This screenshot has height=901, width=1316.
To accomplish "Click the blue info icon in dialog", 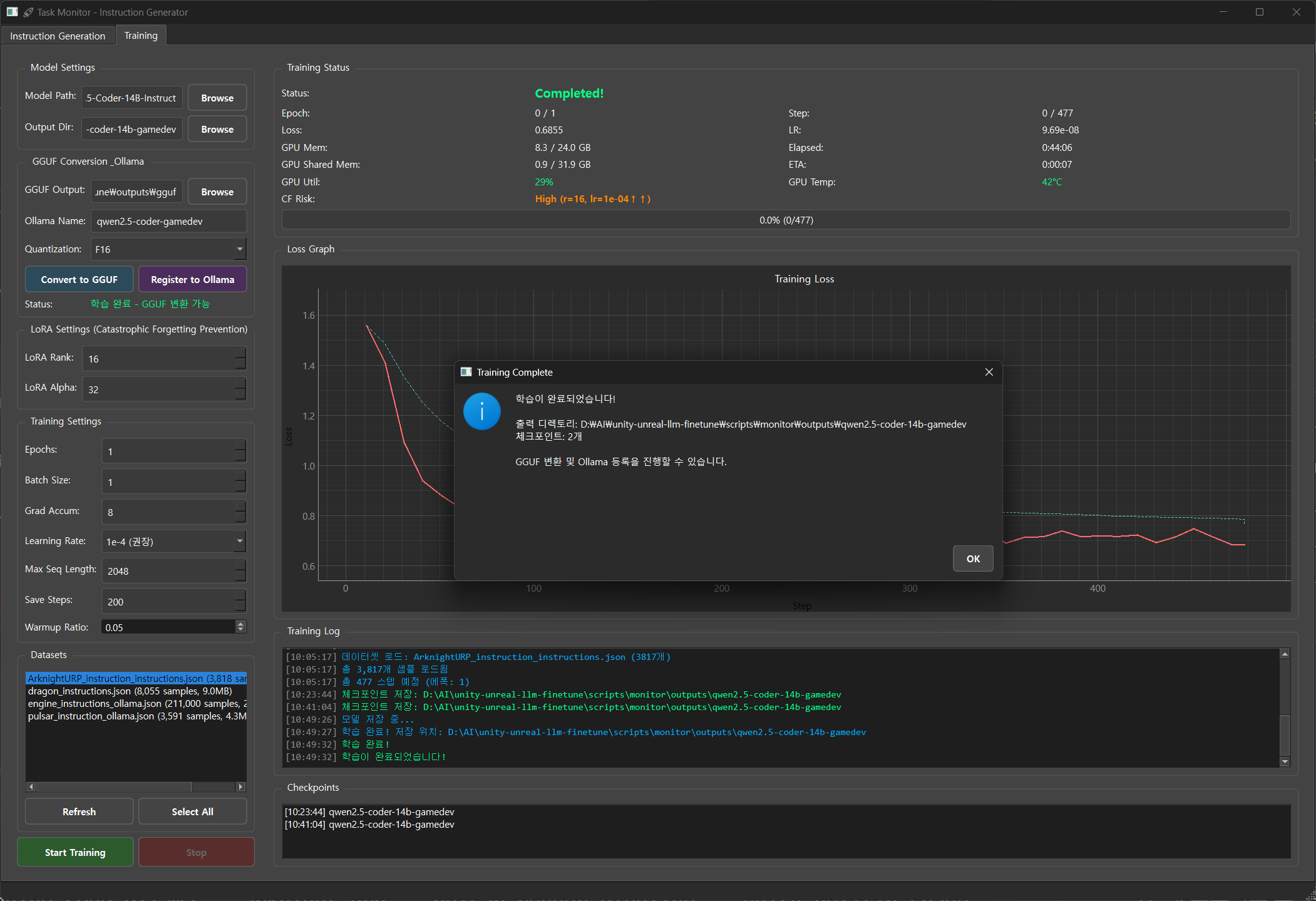I will click(481, 411).
